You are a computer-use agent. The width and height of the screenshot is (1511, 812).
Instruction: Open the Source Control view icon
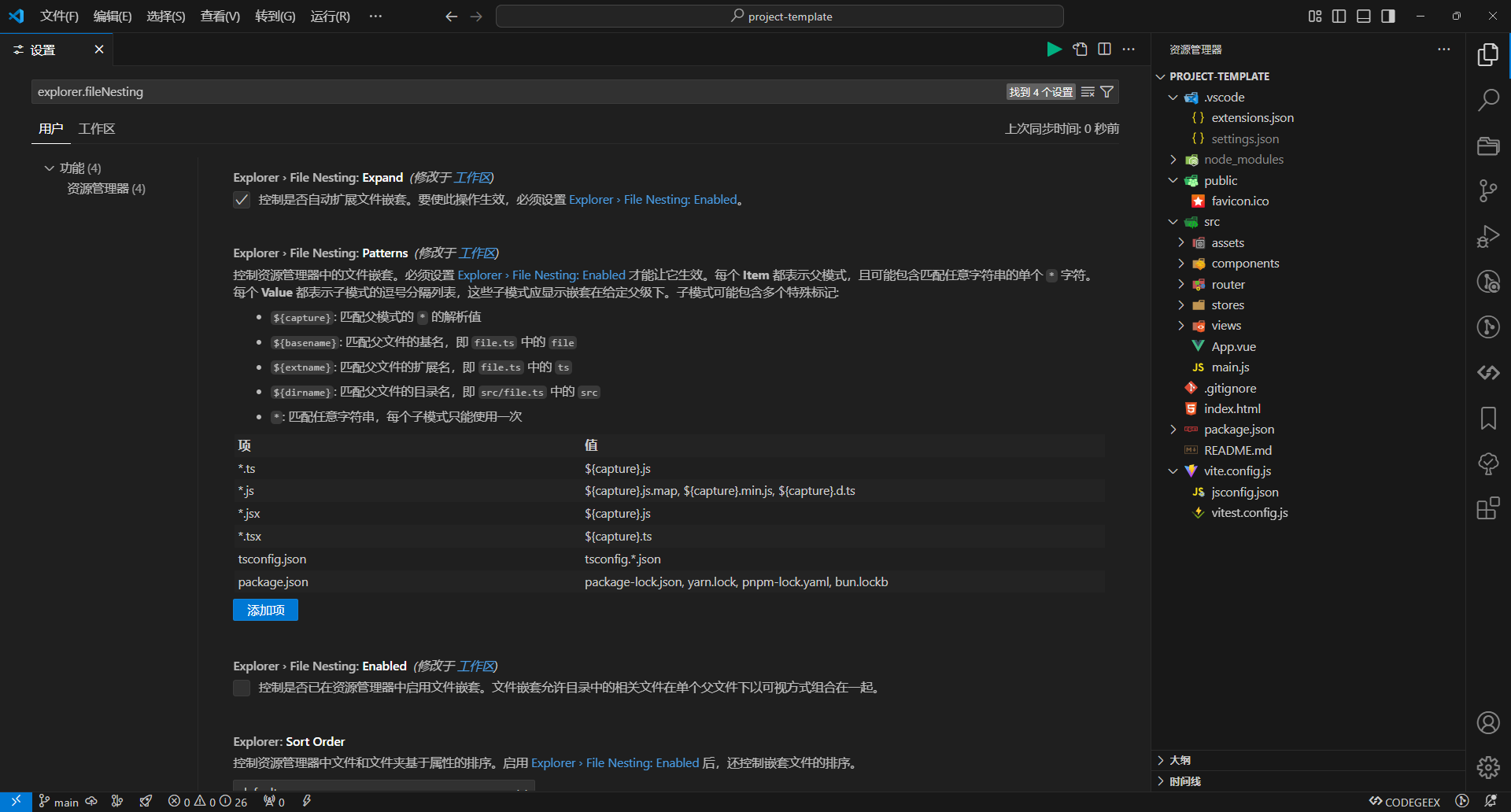(x=1488, y=191)
